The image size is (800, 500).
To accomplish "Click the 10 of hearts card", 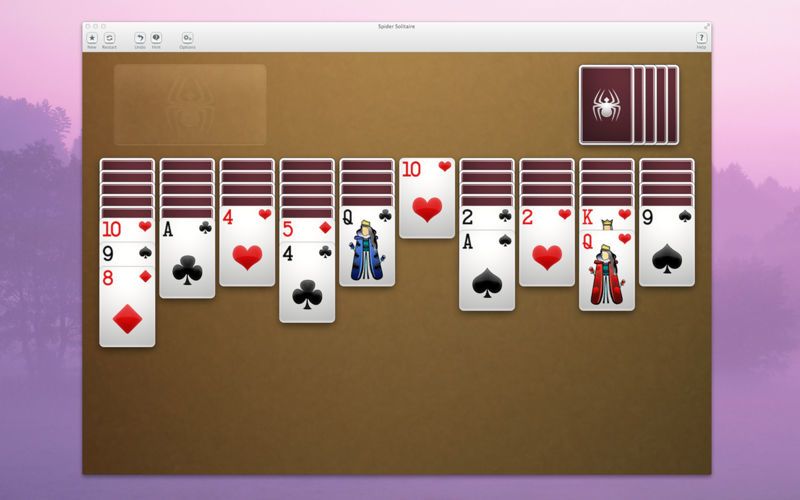I will coord(427,200).
